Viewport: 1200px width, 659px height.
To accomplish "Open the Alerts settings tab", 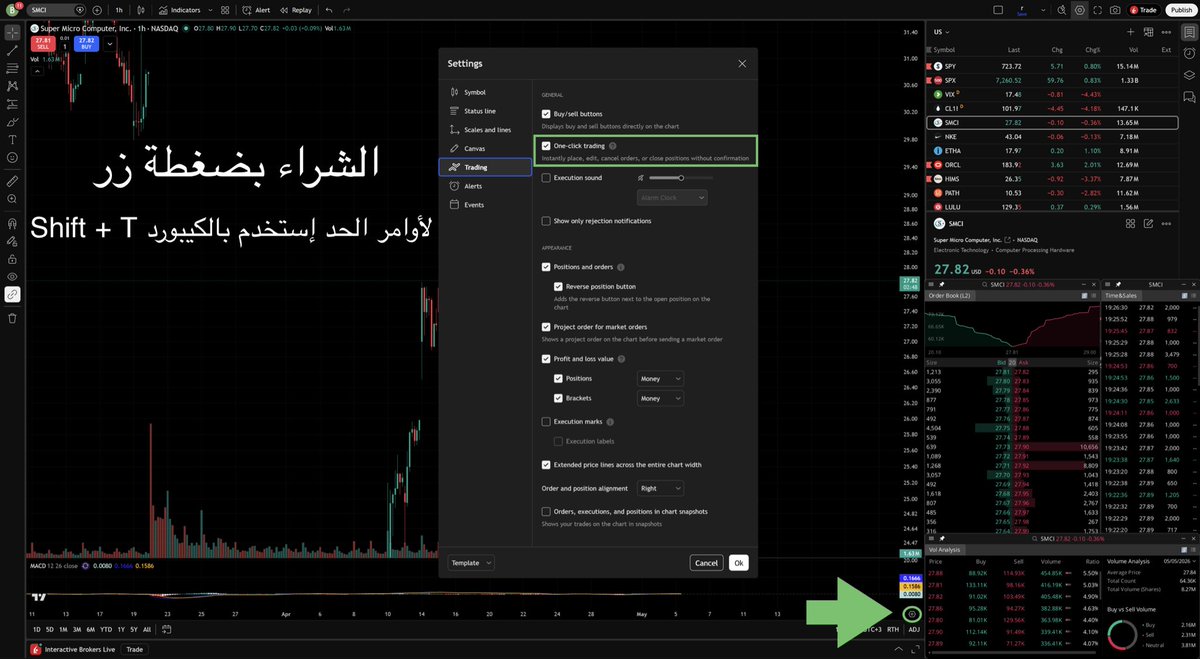I will pyautogui.click(x=485, y=186).
